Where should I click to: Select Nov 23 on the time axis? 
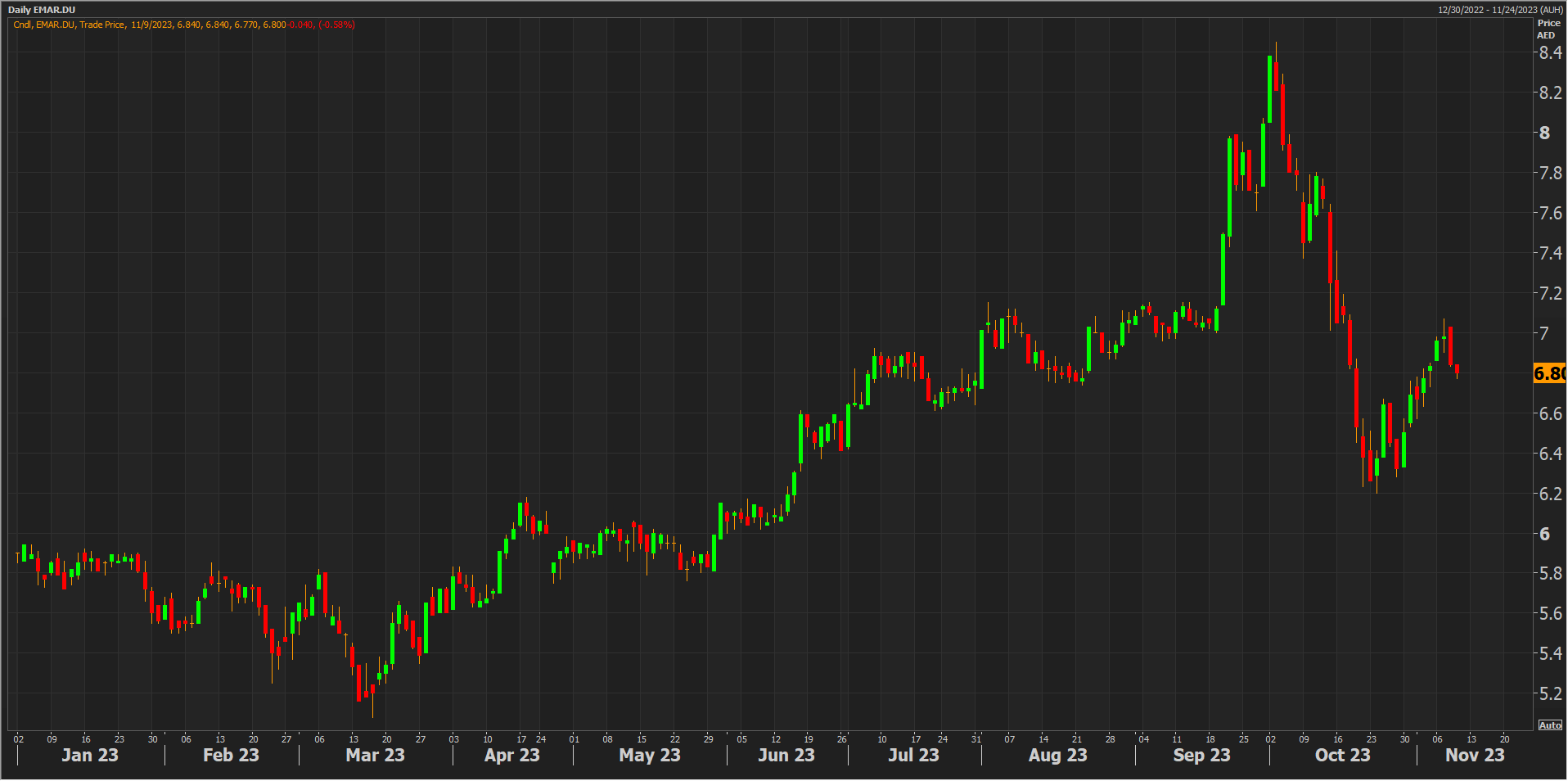1475,755
